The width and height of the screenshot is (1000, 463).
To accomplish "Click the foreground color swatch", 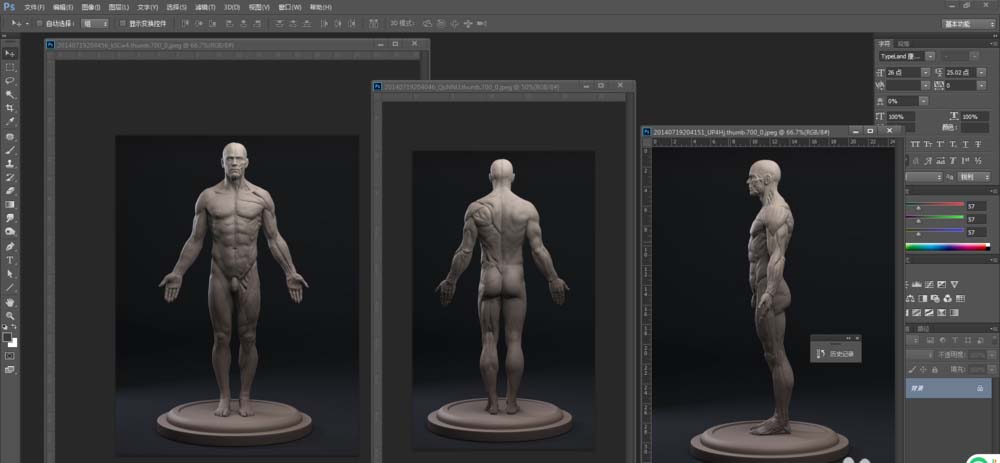I will 8,338.
